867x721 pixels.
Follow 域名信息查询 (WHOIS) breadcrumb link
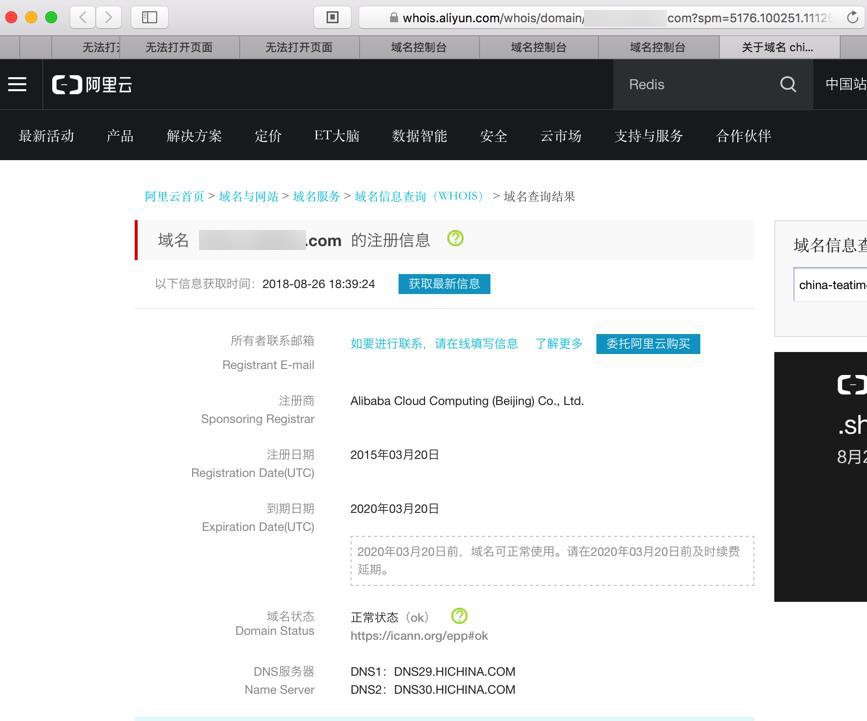pyautogui.click(x=421, y=196)
